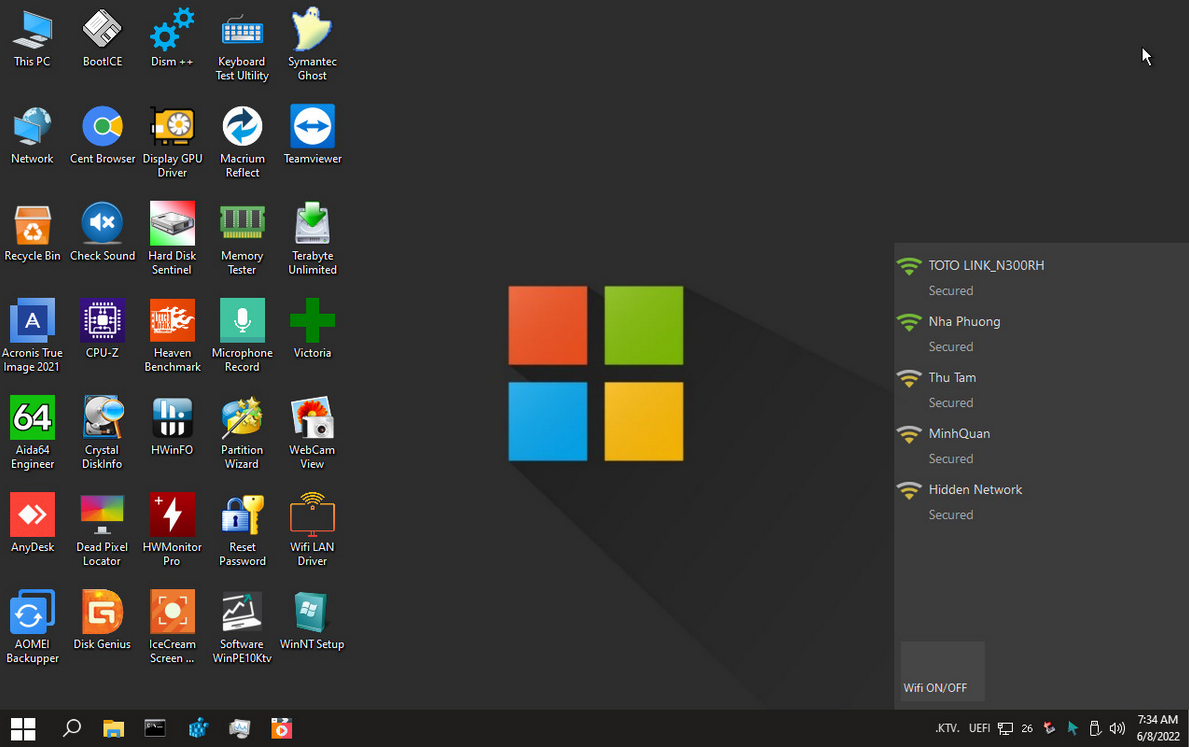The image size is (1189, 747).
Task: Launch HWinFO
Action: [172, 426]
